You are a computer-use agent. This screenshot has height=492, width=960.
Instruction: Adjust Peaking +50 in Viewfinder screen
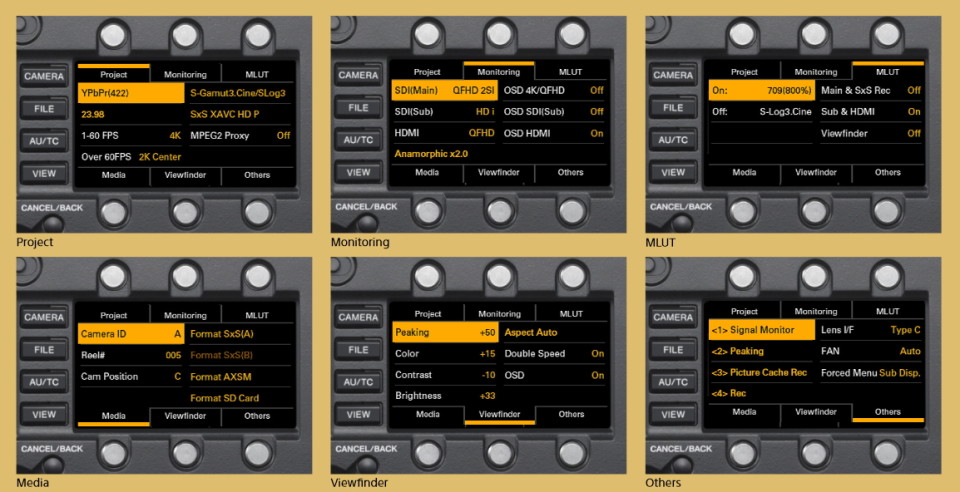pos(445,332)
